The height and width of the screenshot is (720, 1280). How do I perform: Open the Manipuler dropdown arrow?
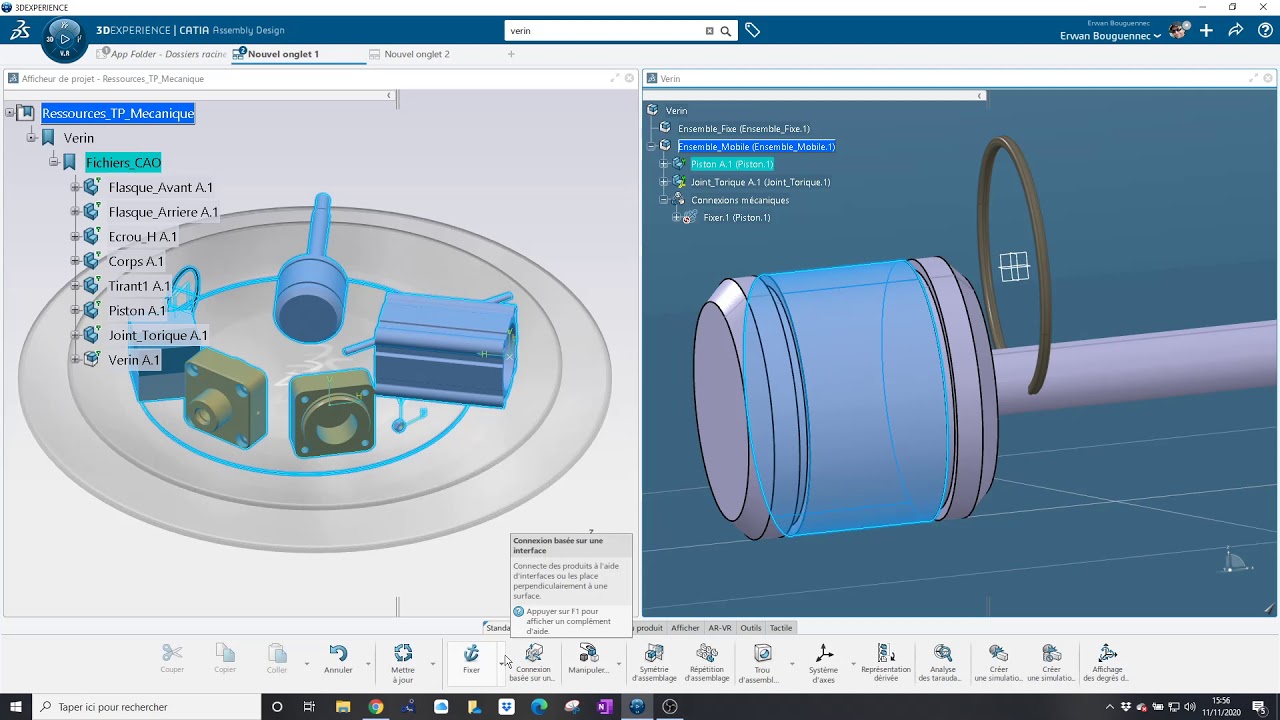click(618, 663)
